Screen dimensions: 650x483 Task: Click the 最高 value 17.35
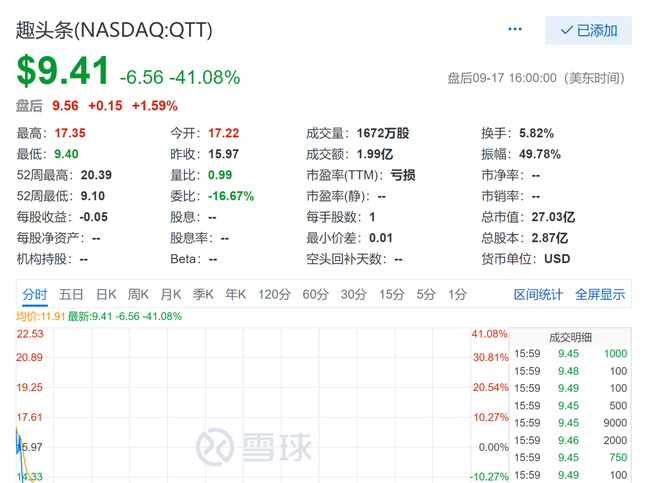[x=70, y=133]
